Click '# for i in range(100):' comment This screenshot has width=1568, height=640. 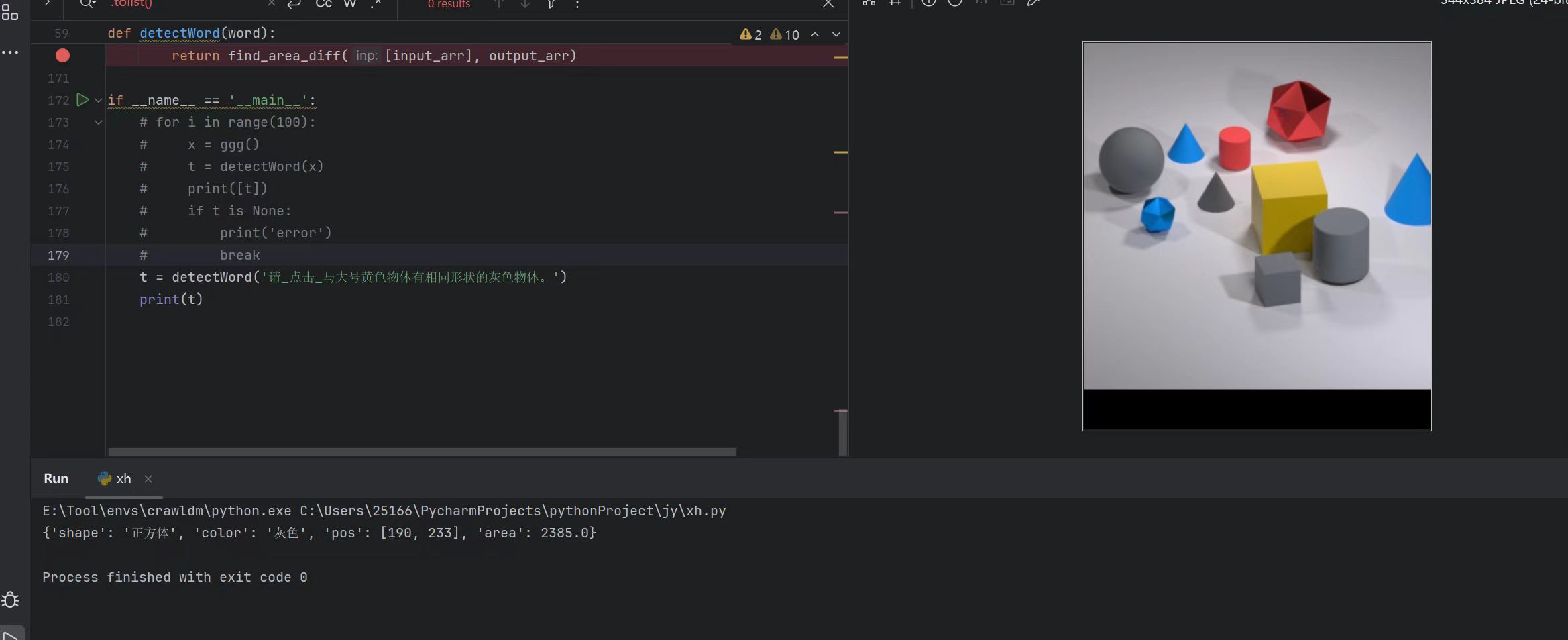pos(227,122)
